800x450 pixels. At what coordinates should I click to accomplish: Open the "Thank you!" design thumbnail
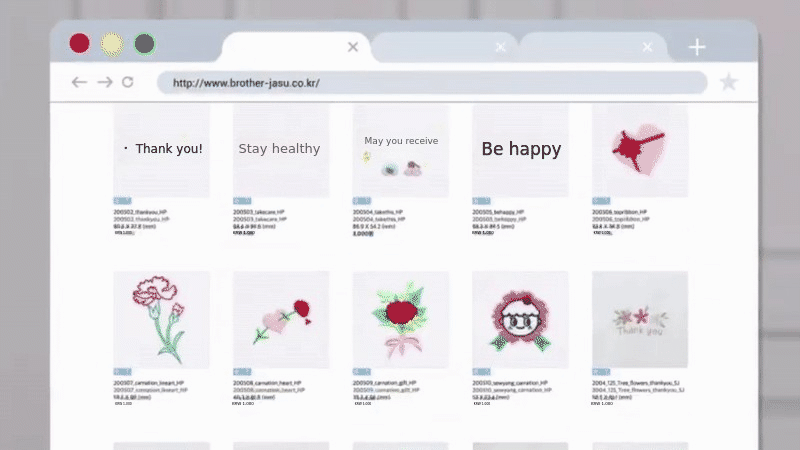tap(161, 151)
